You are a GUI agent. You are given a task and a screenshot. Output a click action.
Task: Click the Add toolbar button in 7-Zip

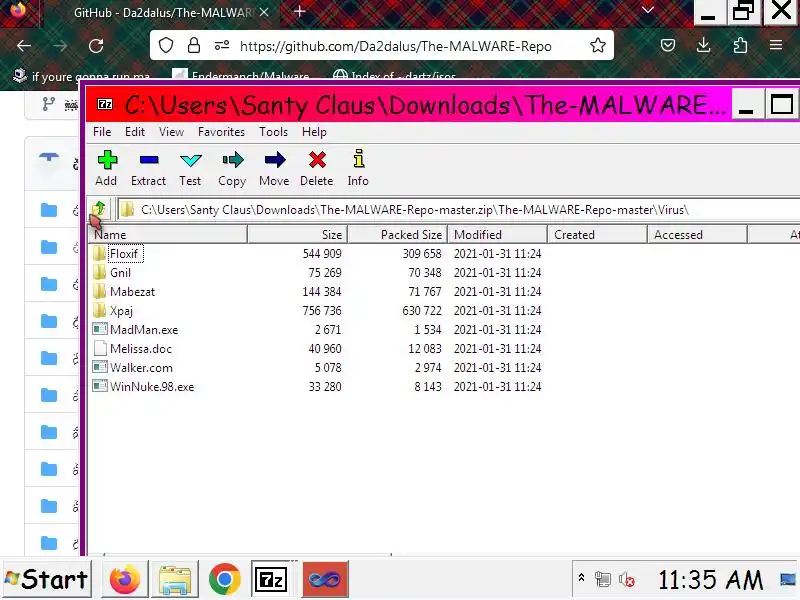pos(107,168)
